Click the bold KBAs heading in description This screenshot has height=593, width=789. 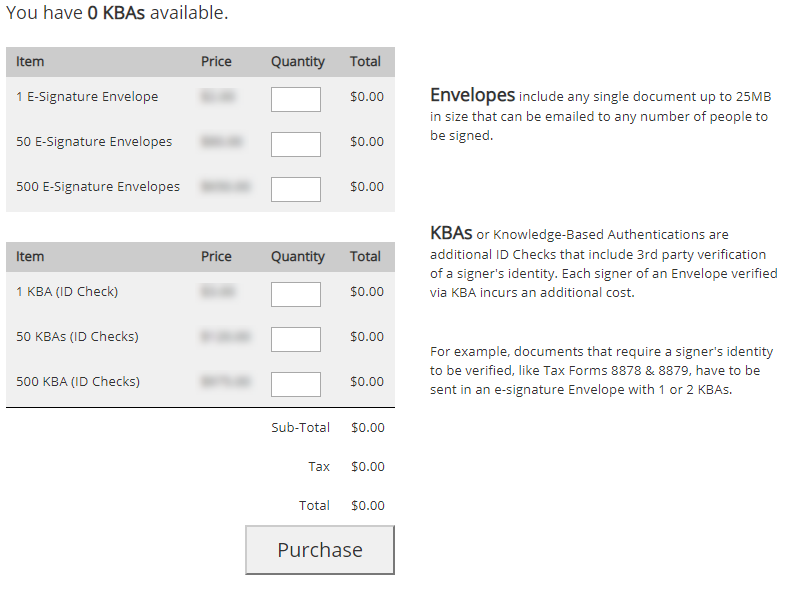click(x=450, y=233)
